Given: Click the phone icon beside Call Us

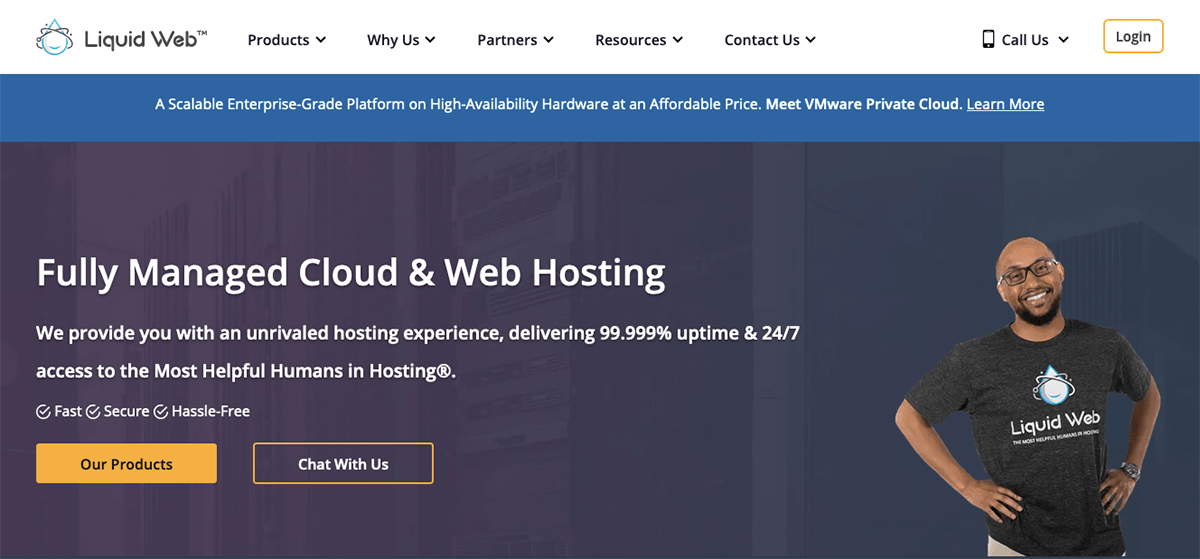Looking at the screenshot, I should point(988,39).
